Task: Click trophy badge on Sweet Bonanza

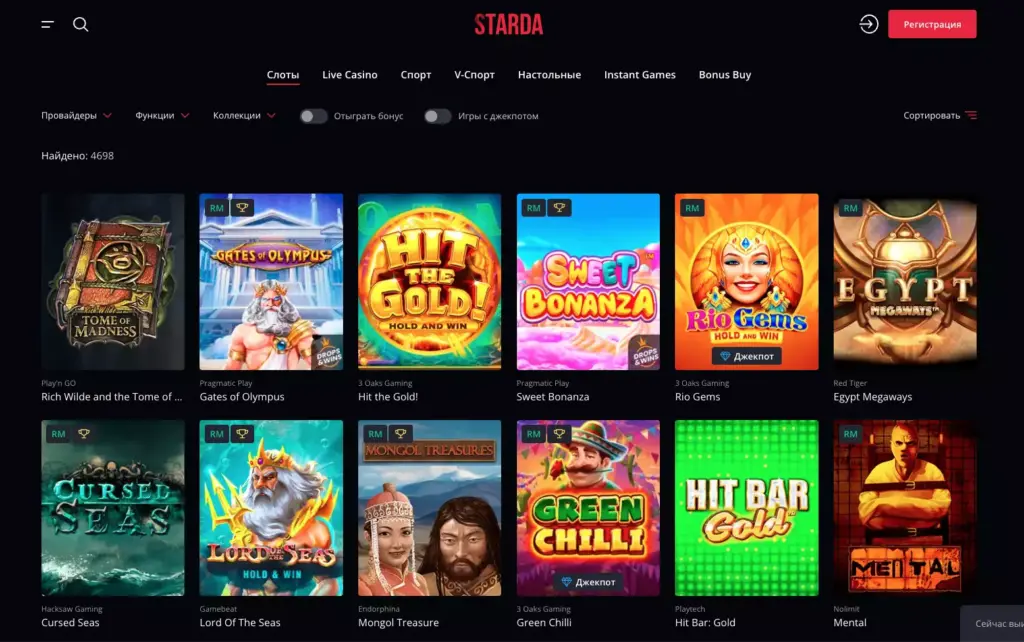Action: [x=559, y=208]
